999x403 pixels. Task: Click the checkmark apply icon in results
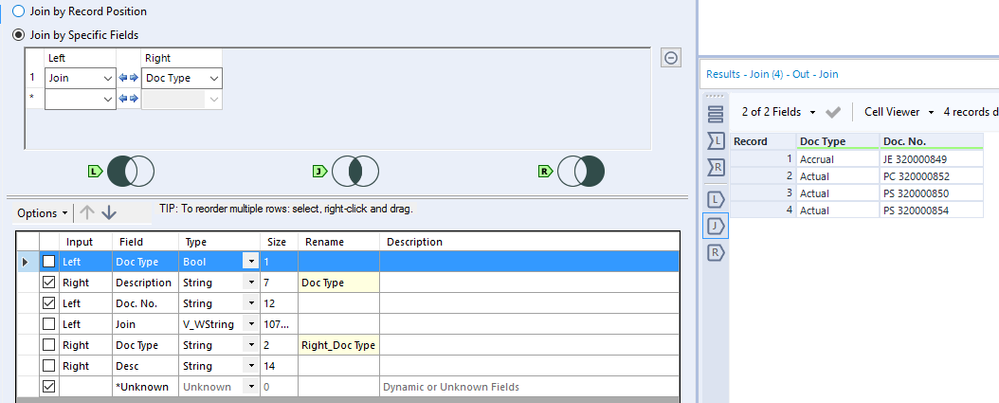[x=833, y=112]
